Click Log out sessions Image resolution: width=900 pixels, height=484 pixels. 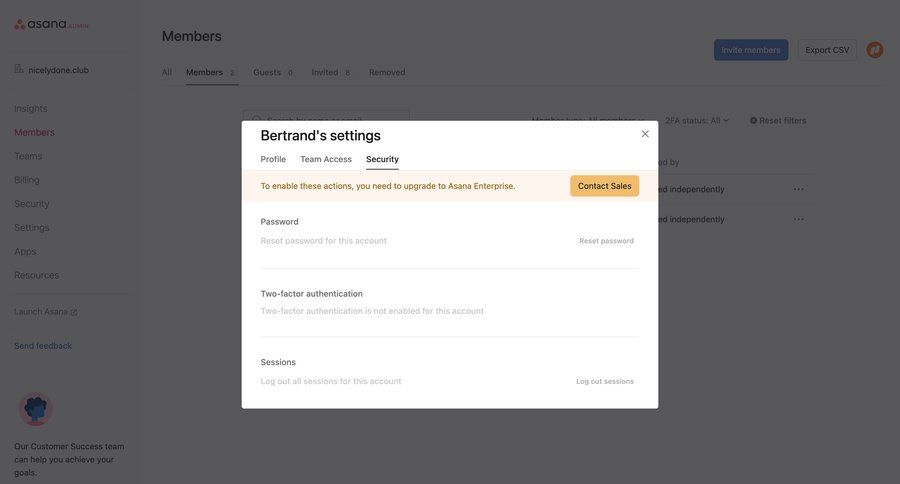605,381
